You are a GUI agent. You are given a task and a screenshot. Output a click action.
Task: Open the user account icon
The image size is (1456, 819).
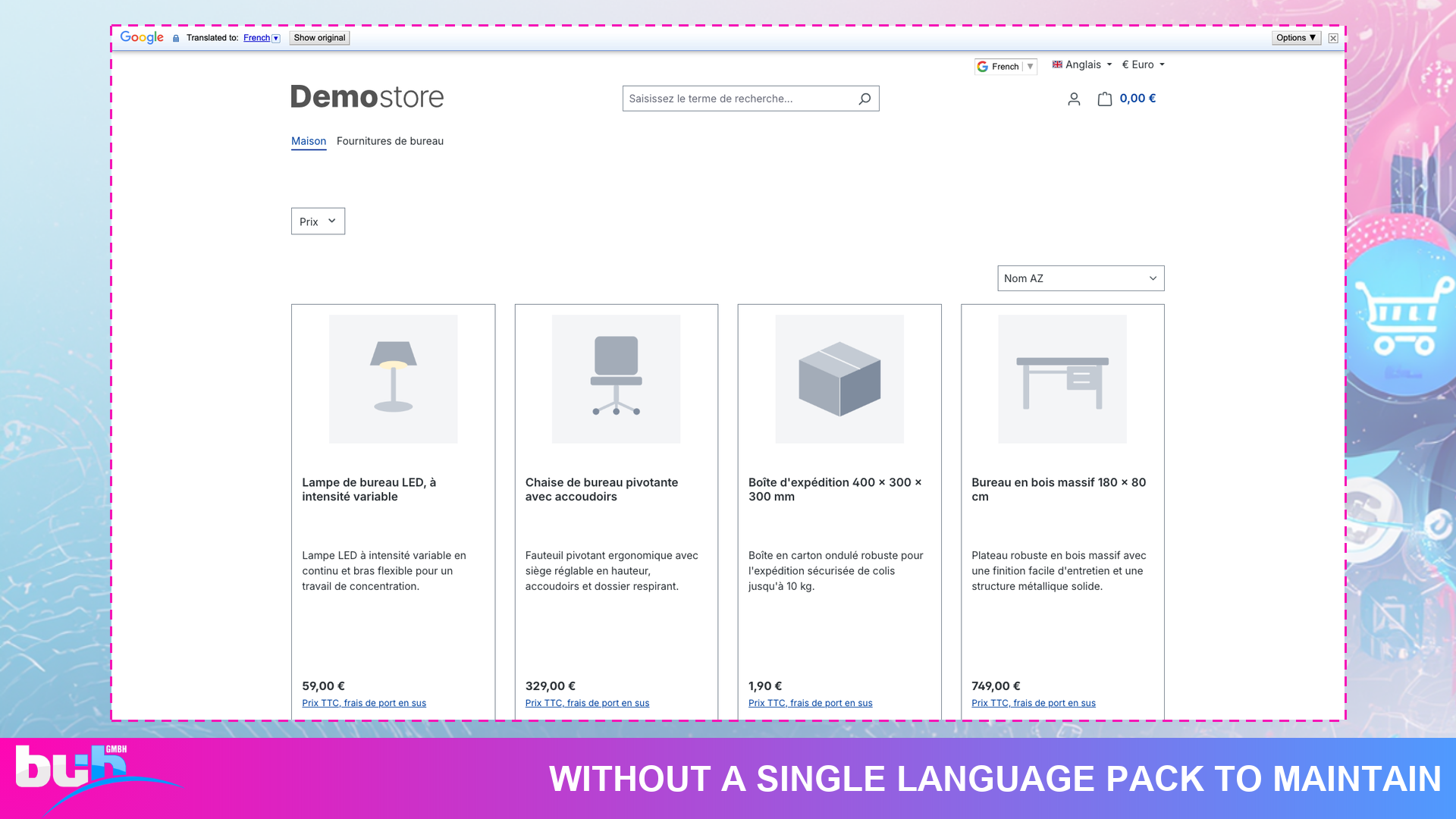pos(1074,99)
